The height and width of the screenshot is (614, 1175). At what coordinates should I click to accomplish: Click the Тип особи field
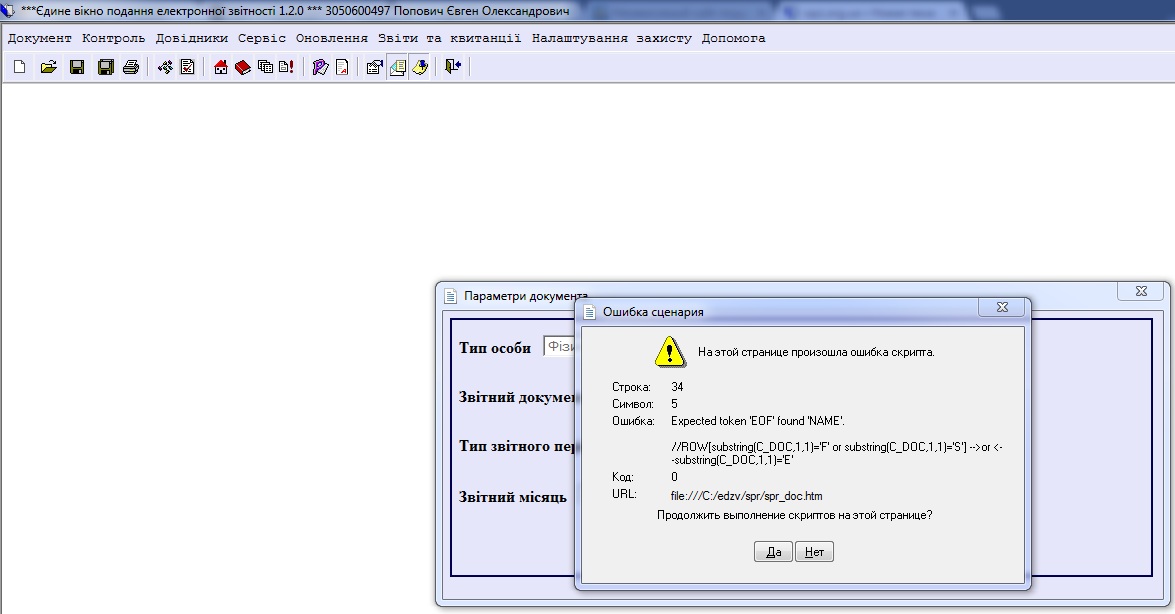point(560,346)
